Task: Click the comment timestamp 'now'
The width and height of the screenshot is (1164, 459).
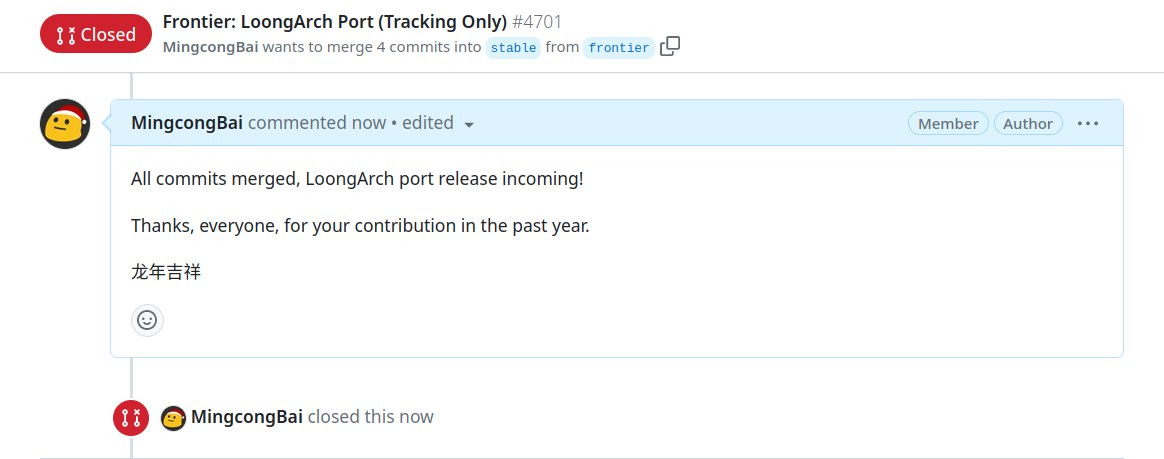Action: [x=368, y=123]
